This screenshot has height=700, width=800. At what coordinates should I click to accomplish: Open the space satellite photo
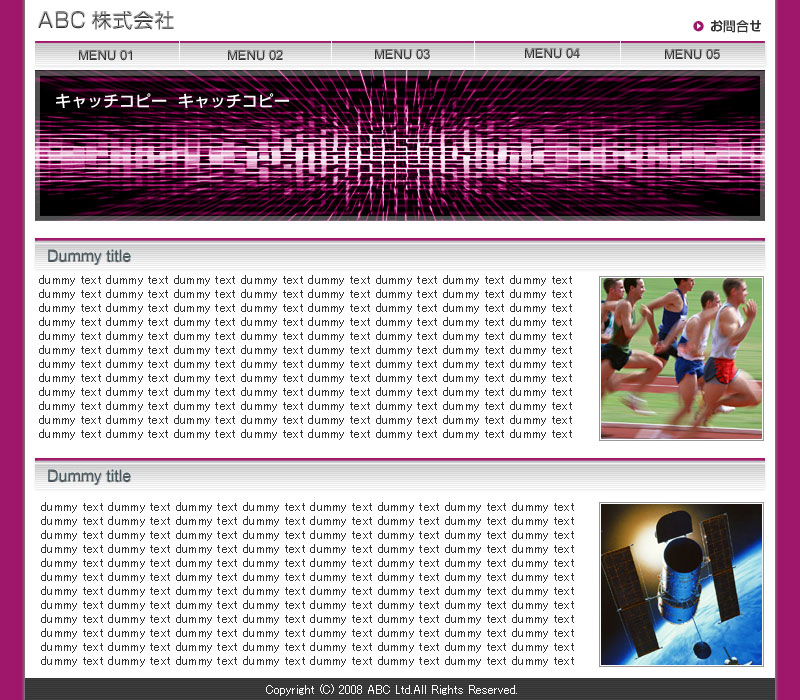click(x=681, y=584)
